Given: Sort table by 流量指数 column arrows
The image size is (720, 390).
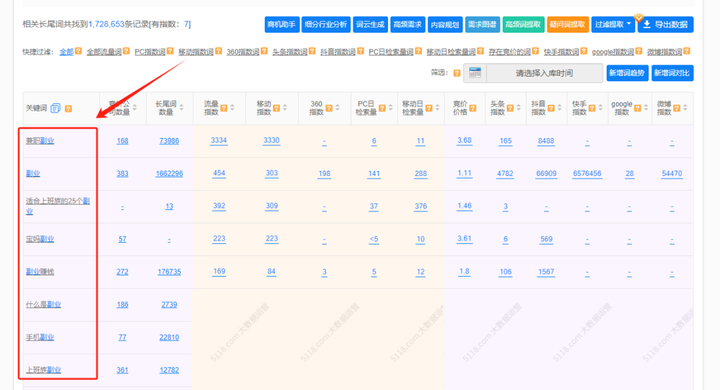Looking at the screenshot, I should pyautogui.click(x=232, y=107).
